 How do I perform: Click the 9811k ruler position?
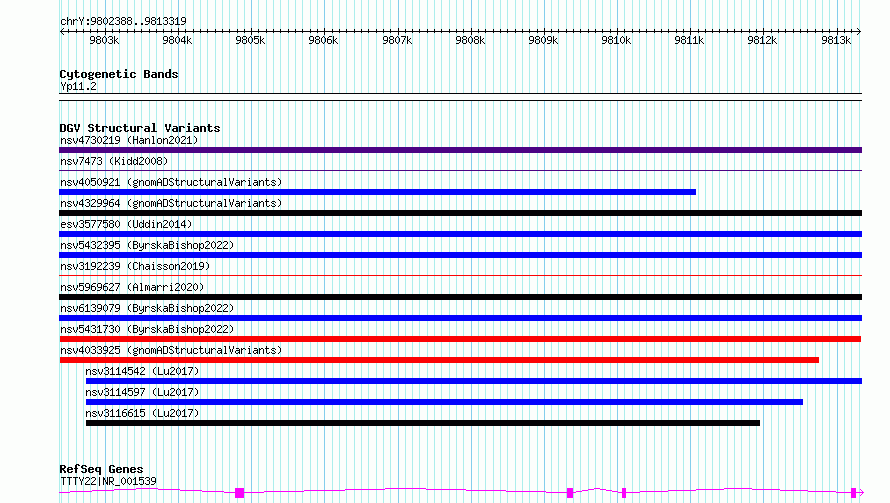coord(690,40)
